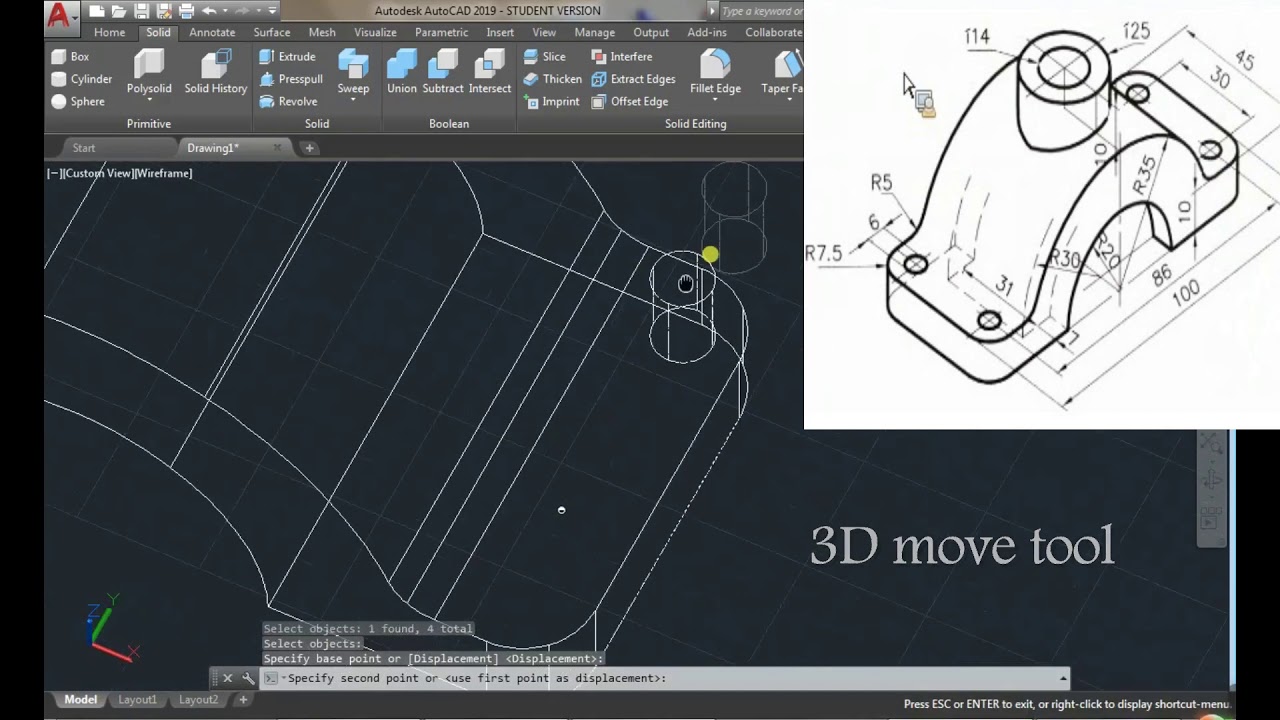1280x720 pixels.
Task: Open the Add-ins ribbon tab
Action: coord(707,33)
